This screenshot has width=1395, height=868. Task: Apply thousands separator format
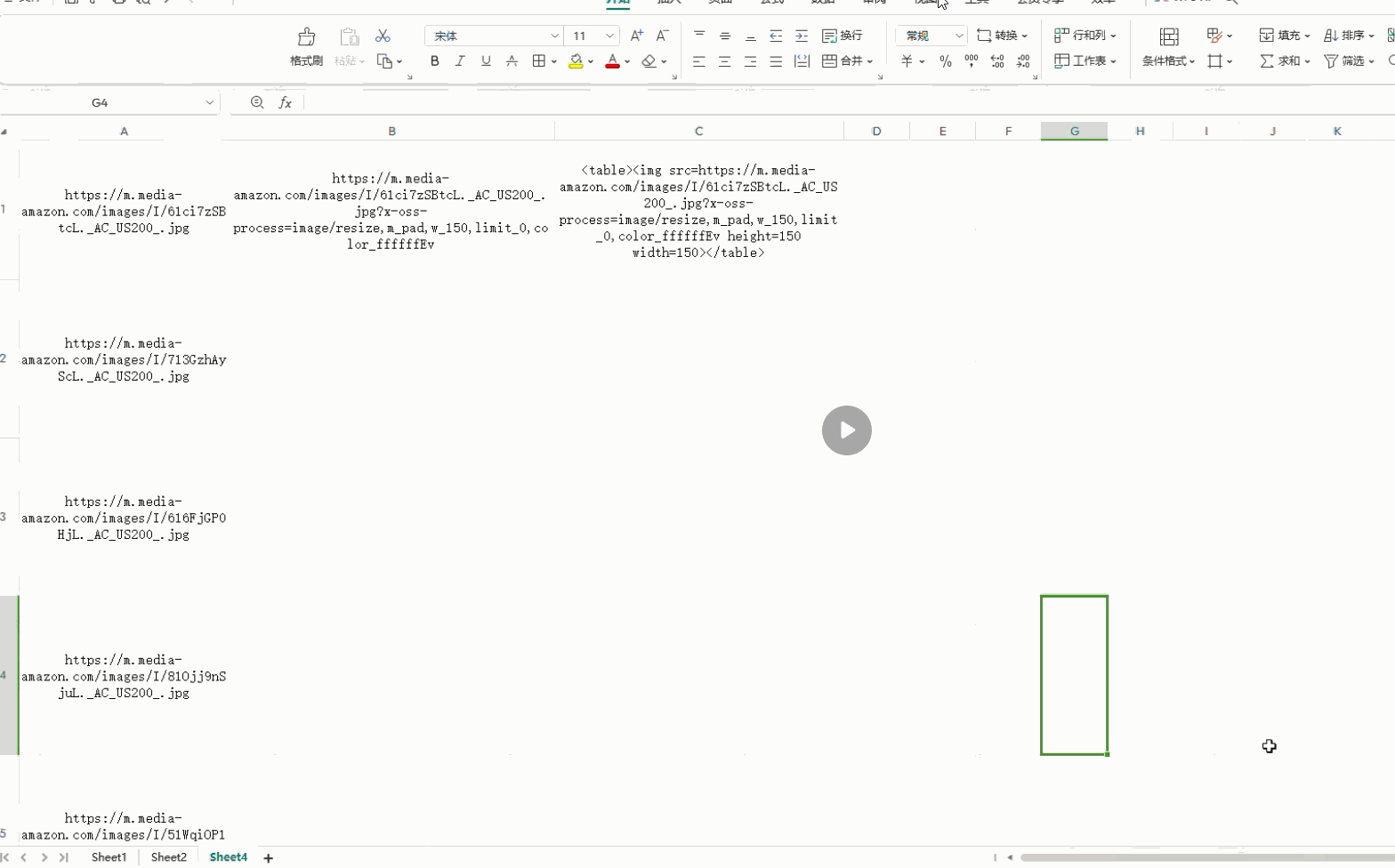click(x=972, y=61)
